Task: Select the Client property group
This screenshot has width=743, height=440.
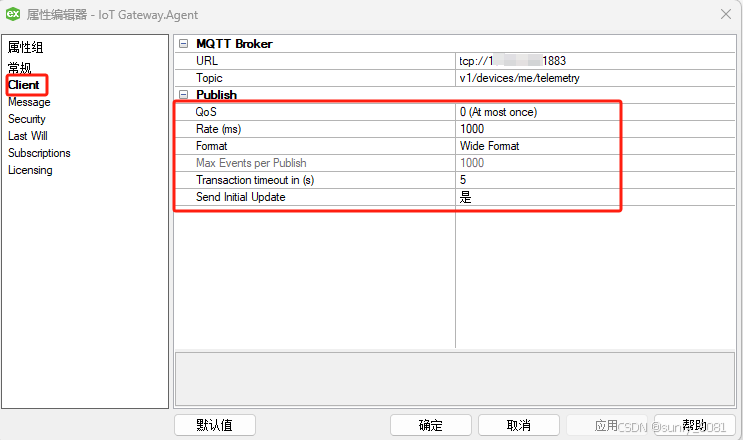Action: pos(24,85)
